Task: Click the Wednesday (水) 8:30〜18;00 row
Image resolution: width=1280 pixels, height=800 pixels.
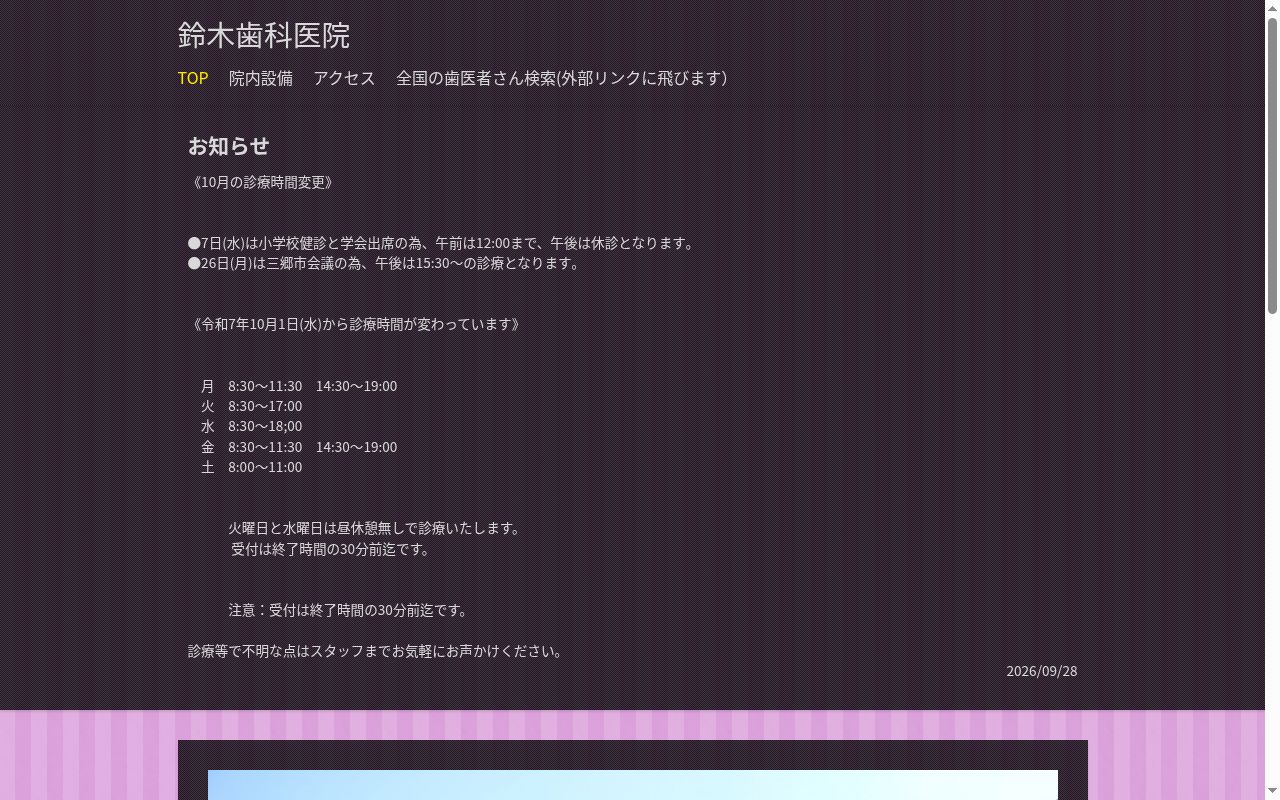Action: [x=251, y=426]
